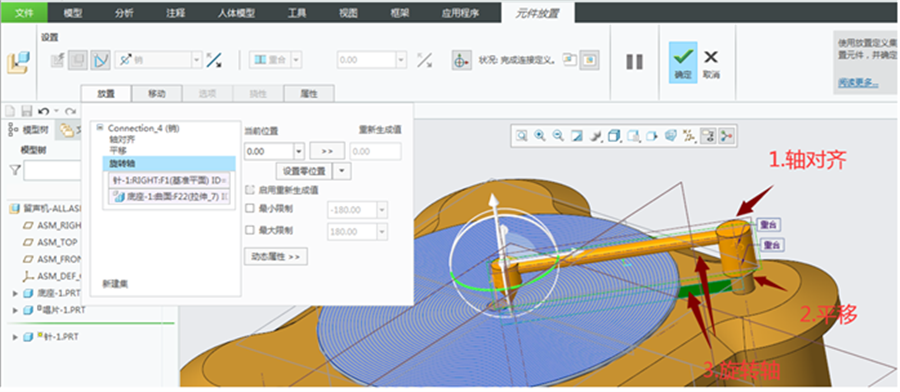Enable the 最大限制 checkbox
900x392 pixels.
pos(249,230)
